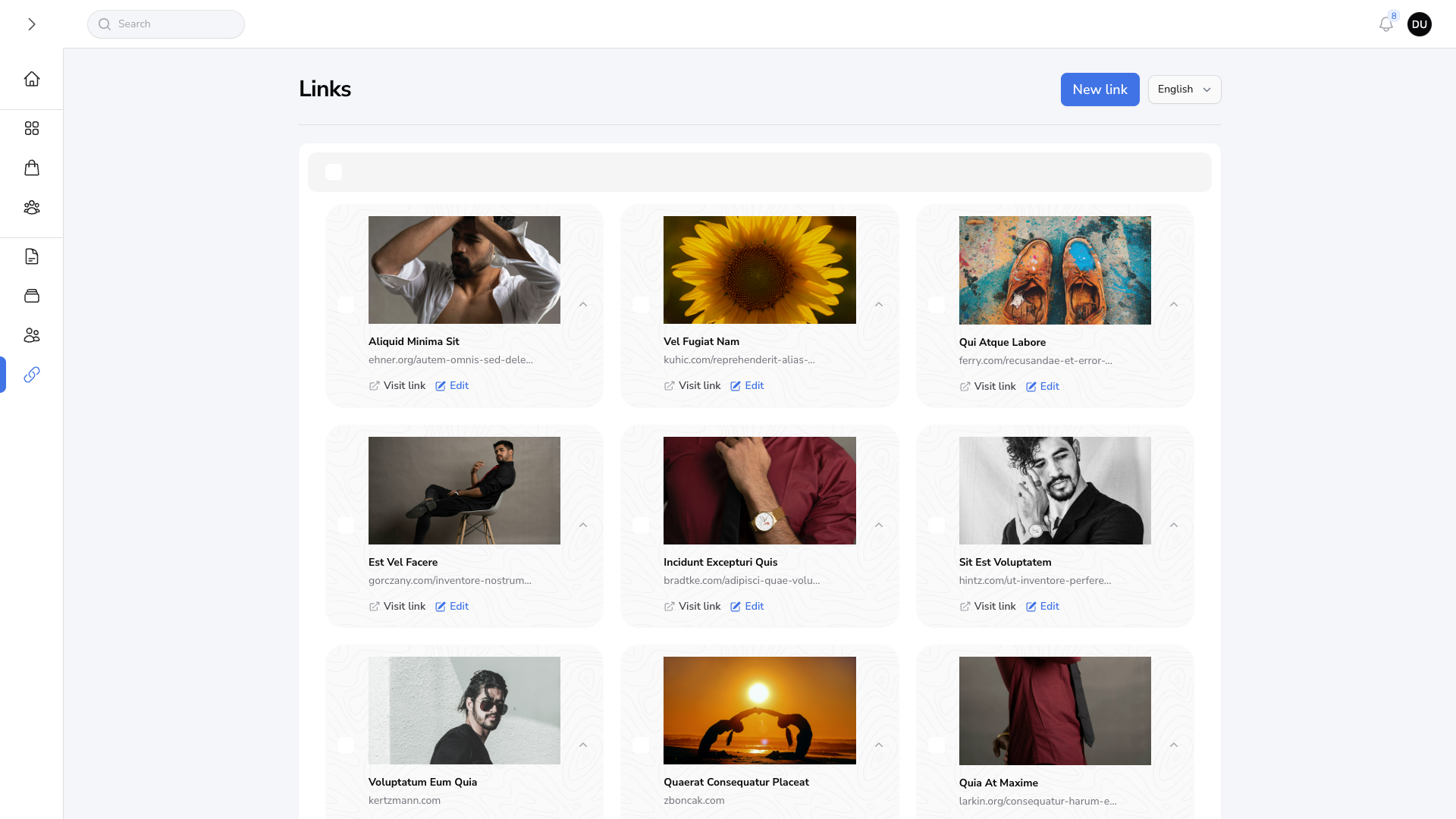Collapse the Sit Est Voluptatem card chevron

(x=1174, y=525)
